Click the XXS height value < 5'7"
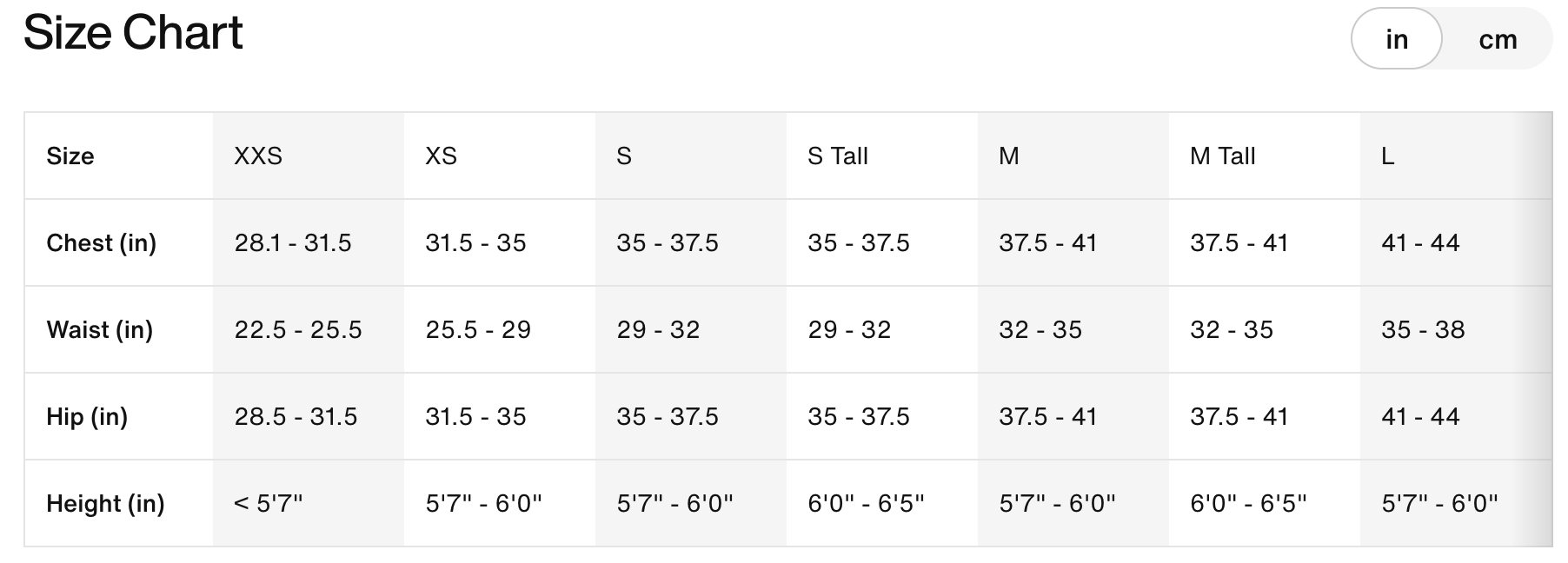Viewport: 1568px width, 563px height. [269, 504]
